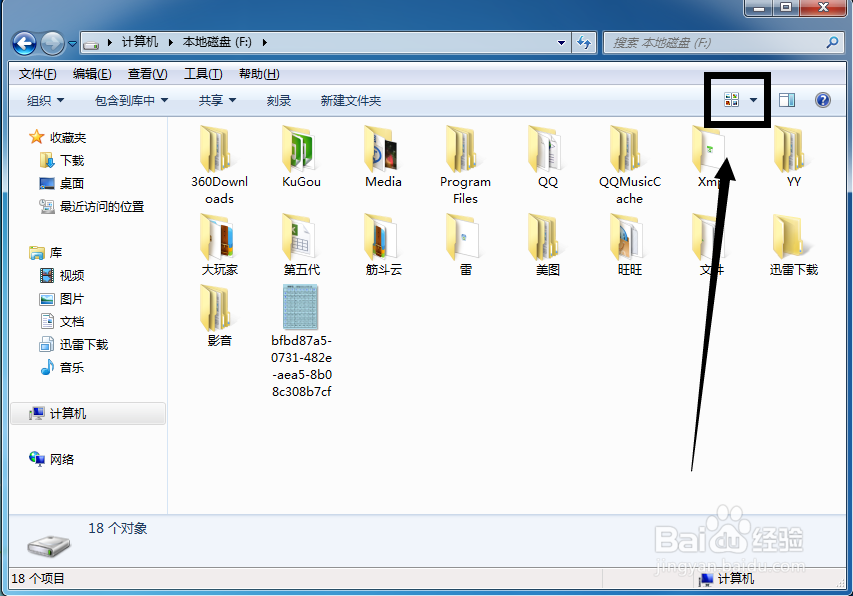The width and height of the screenshot is (853, 596).
Task: Open the 文件(F) menu
Action: point(38,74)
